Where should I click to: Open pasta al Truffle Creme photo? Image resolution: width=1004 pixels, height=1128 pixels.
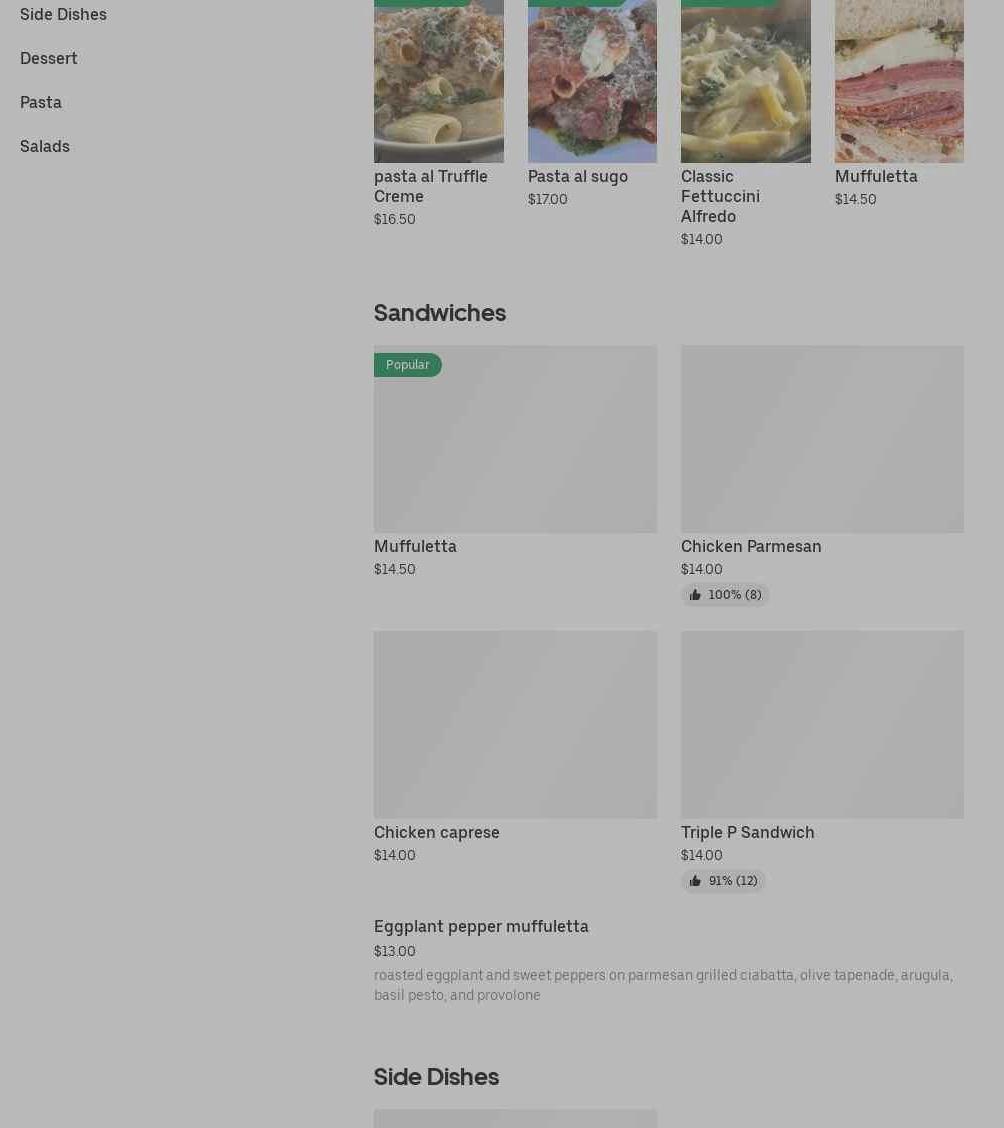click(x=439, y=81)
